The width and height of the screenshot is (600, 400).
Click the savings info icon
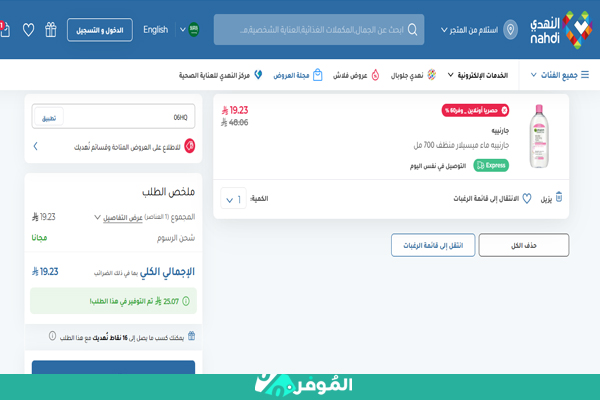[186, 301]
